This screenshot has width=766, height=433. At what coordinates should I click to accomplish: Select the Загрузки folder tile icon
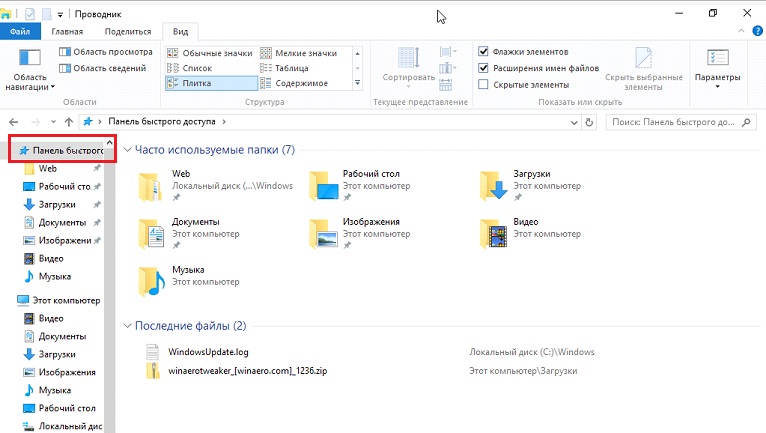point(494,186)
